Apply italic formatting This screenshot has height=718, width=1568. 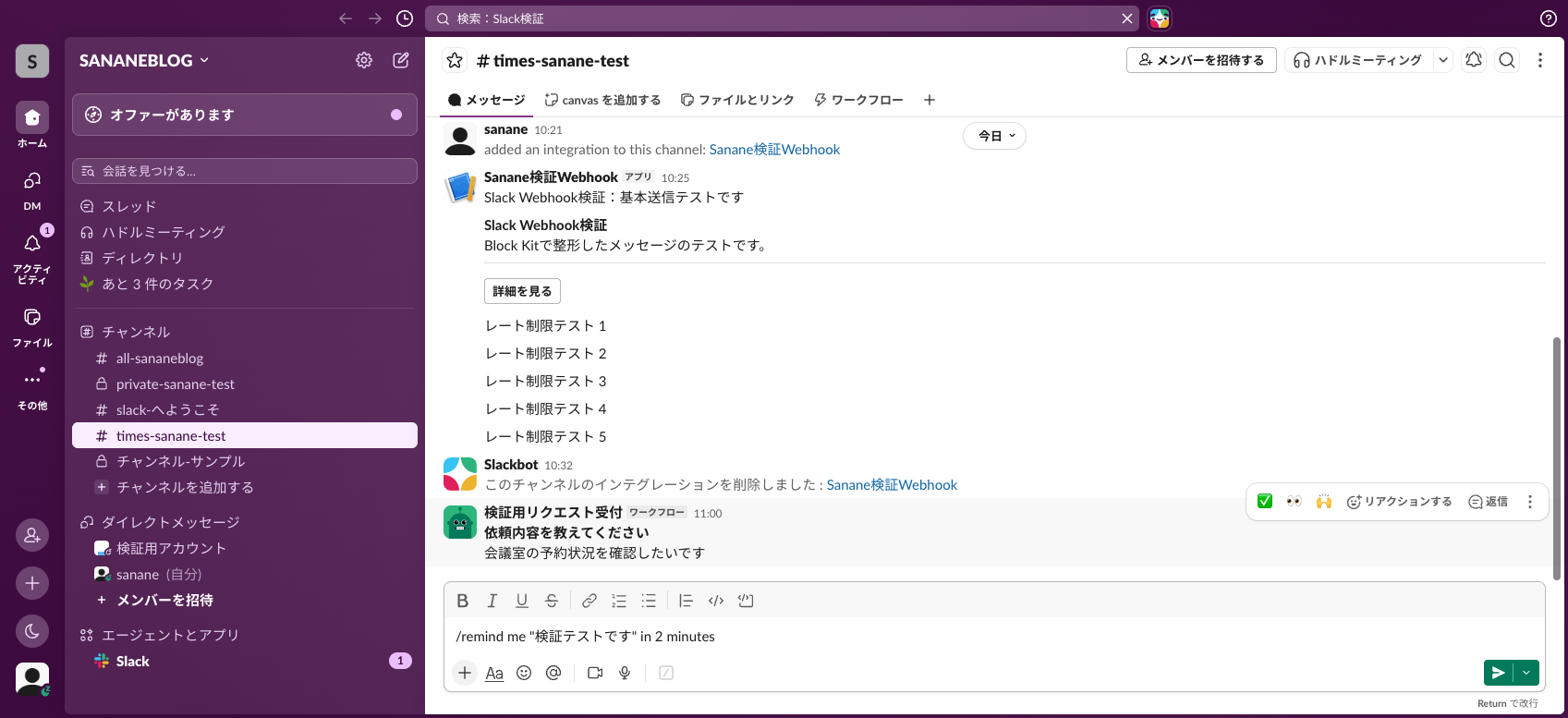coord(492,601)
